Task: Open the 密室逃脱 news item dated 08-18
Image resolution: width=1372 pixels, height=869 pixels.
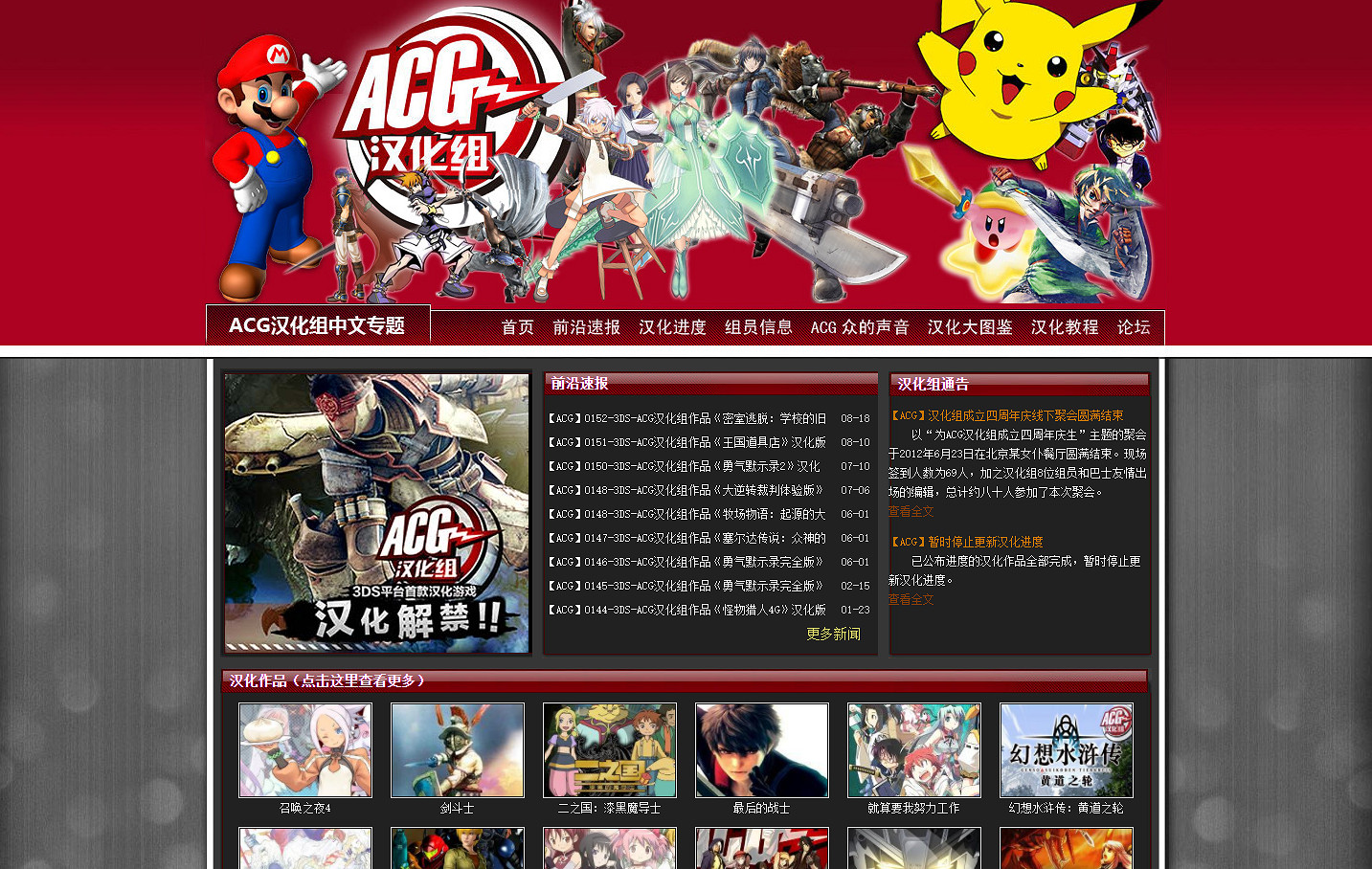Action: (686, 418)
